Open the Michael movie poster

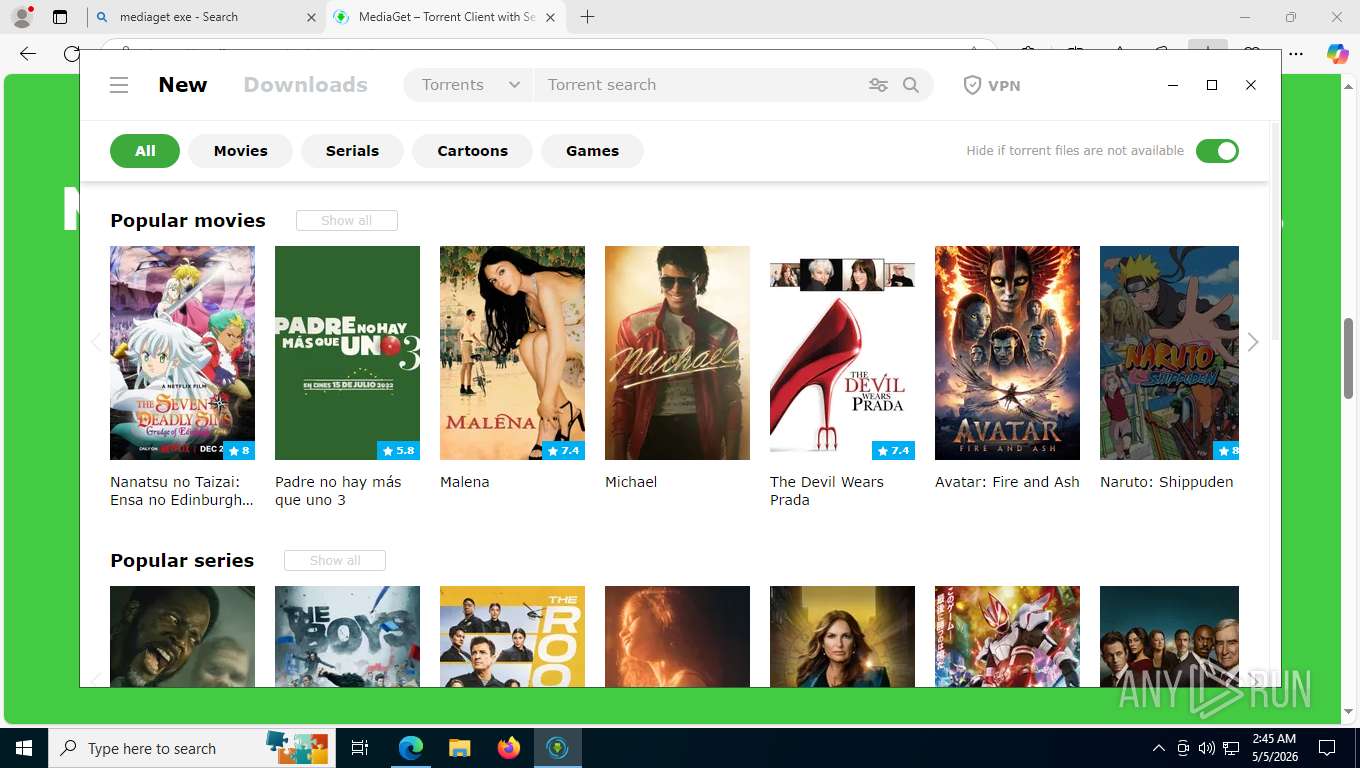pos(677,353)
